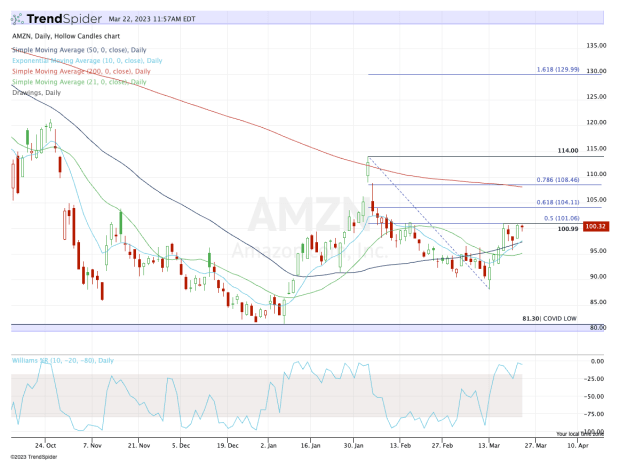This screenshot has width=620, height=462.
Task: Select the Simple Moving Average (200) legend entry
Action: click(x=81, y=71)
